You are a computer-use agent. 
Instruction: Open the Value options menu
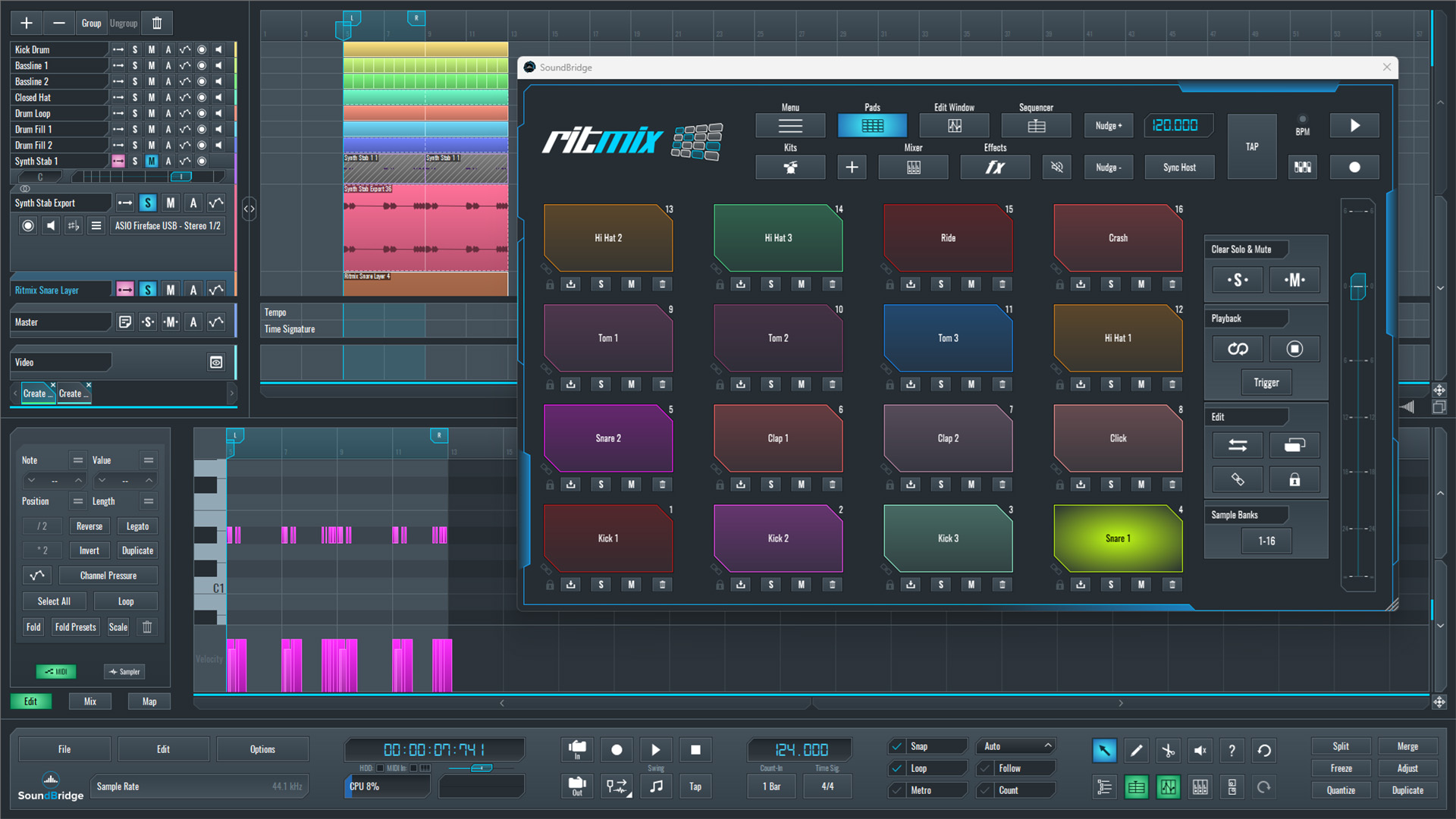pos(149,460)
